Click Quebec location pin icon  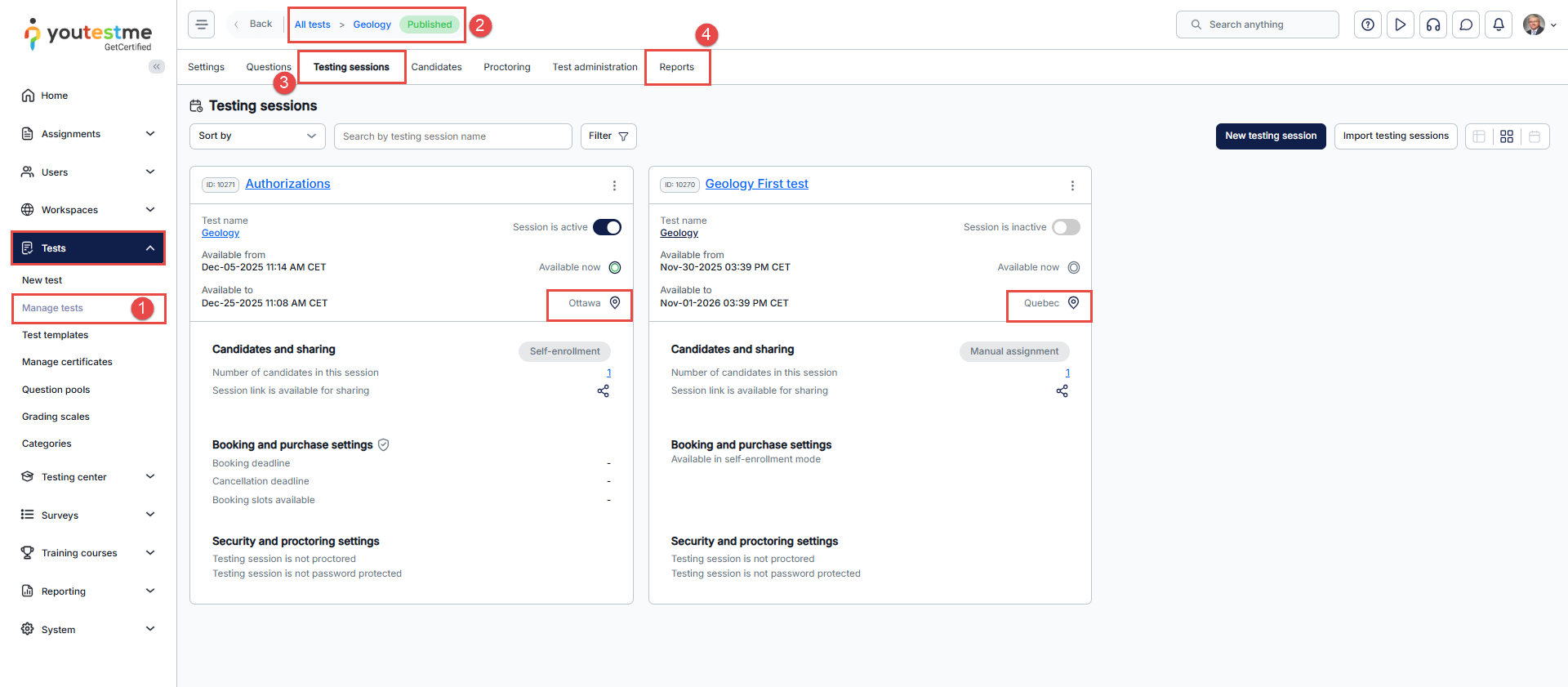(x=1073, y=303)
